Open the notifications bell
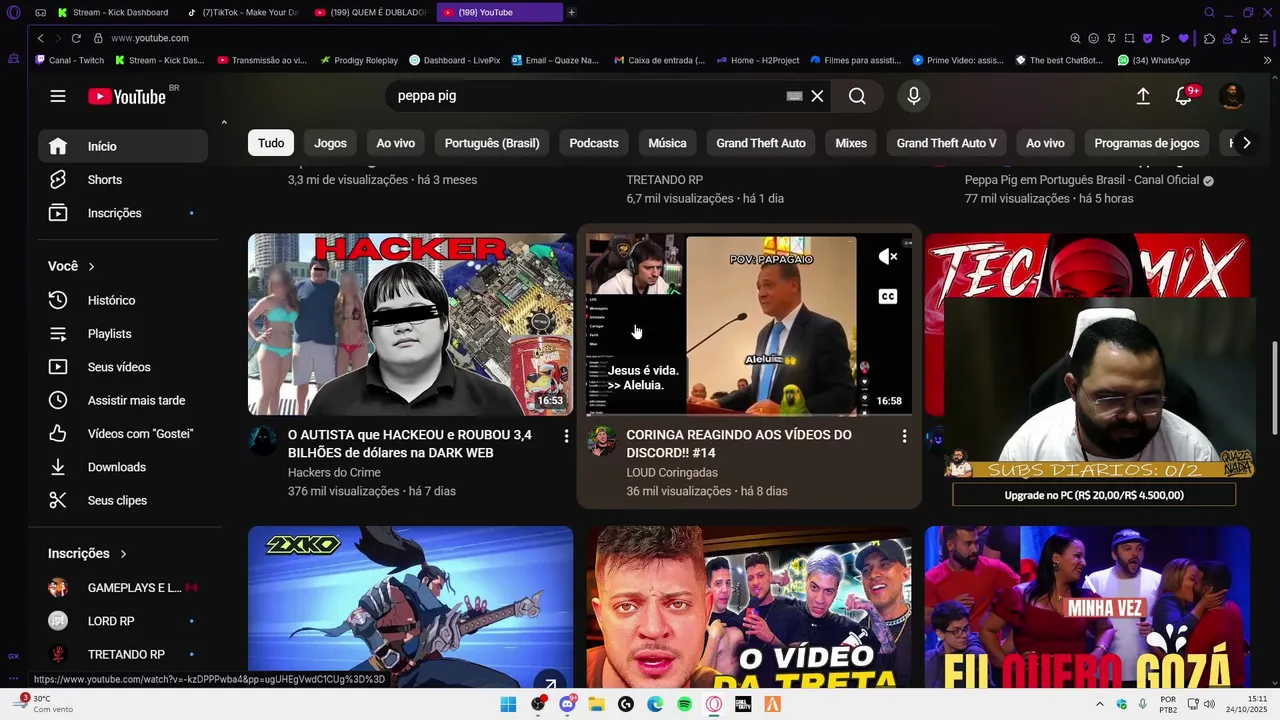This screenshot has height=720, width=1280. pyautogui.click(x=1185, y=96)
